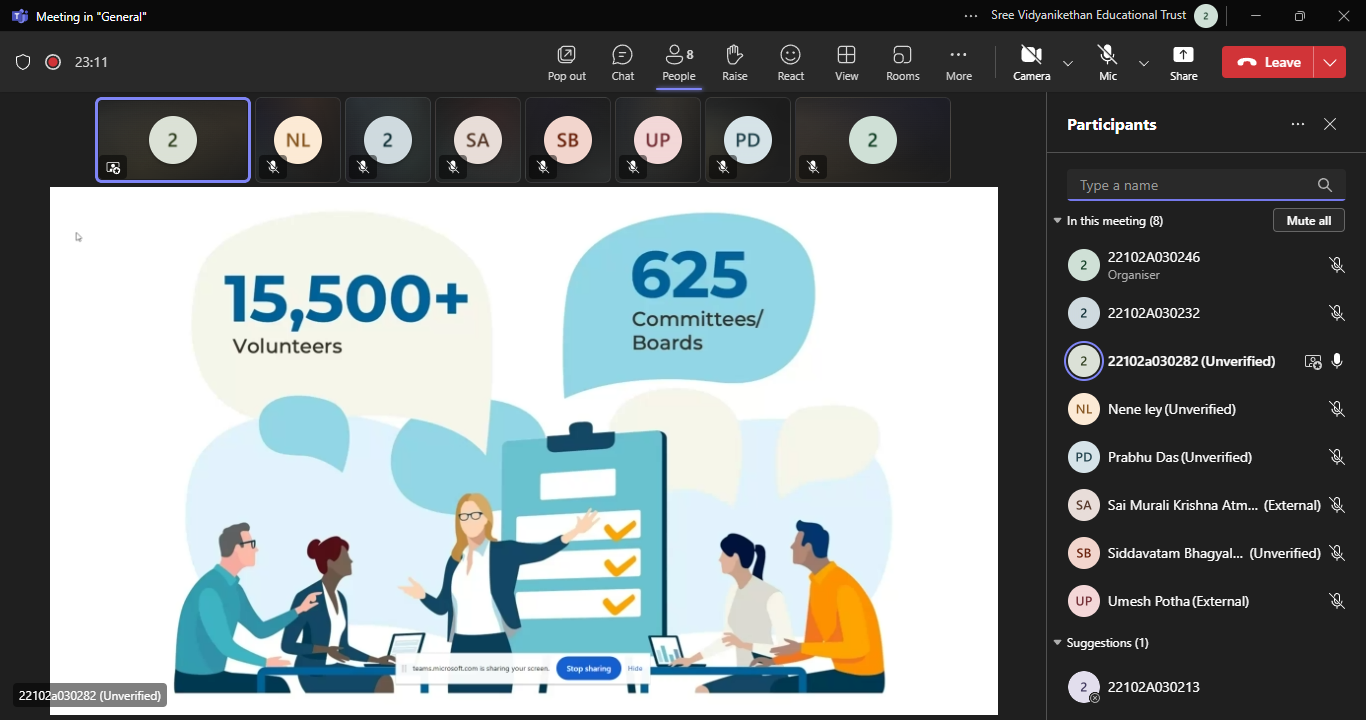Toggle the People panel tab
The image size is (1366, 720).
[678, 62]
